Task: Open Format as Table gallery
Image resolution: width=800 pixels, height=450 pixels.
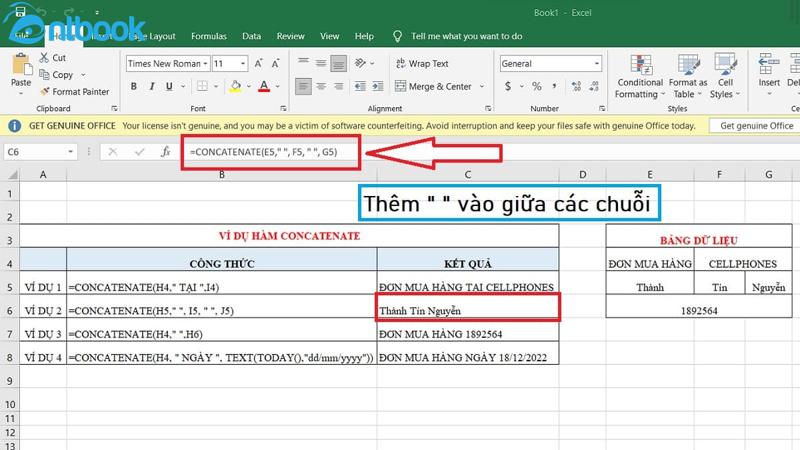Action: 688,77
